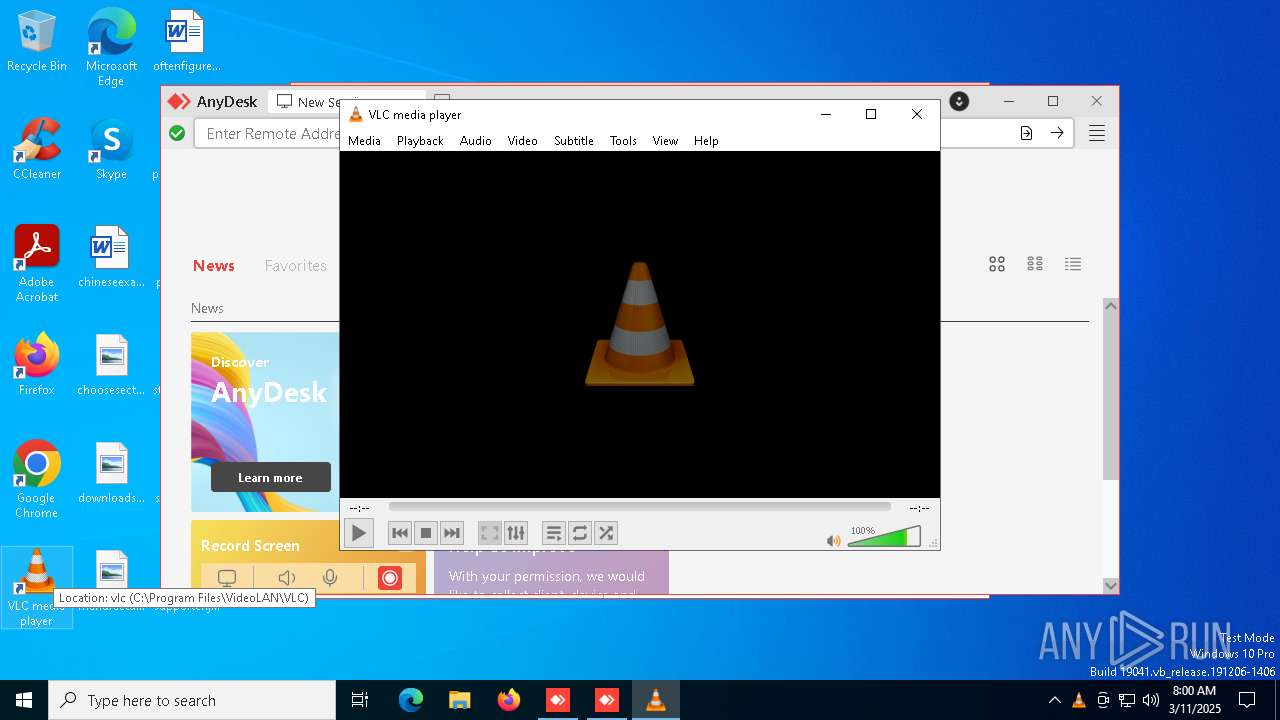Open AnyDesk hamburger main menu
This screenshot has width=1280, height=720.
pyautogui.click(x=1097, y=133)
